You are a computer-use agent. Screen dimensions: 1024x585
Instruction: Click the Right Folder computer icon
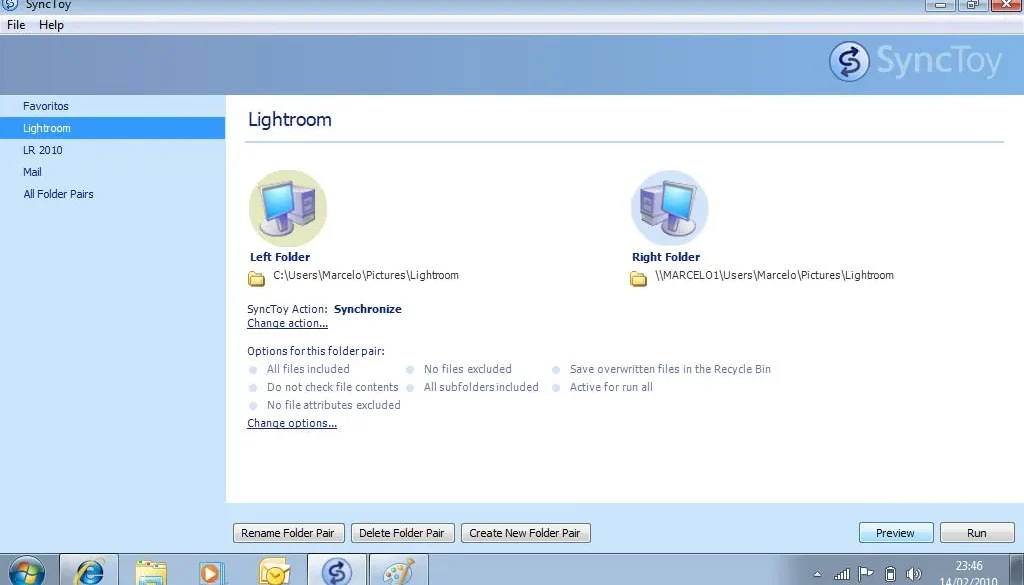669,208
